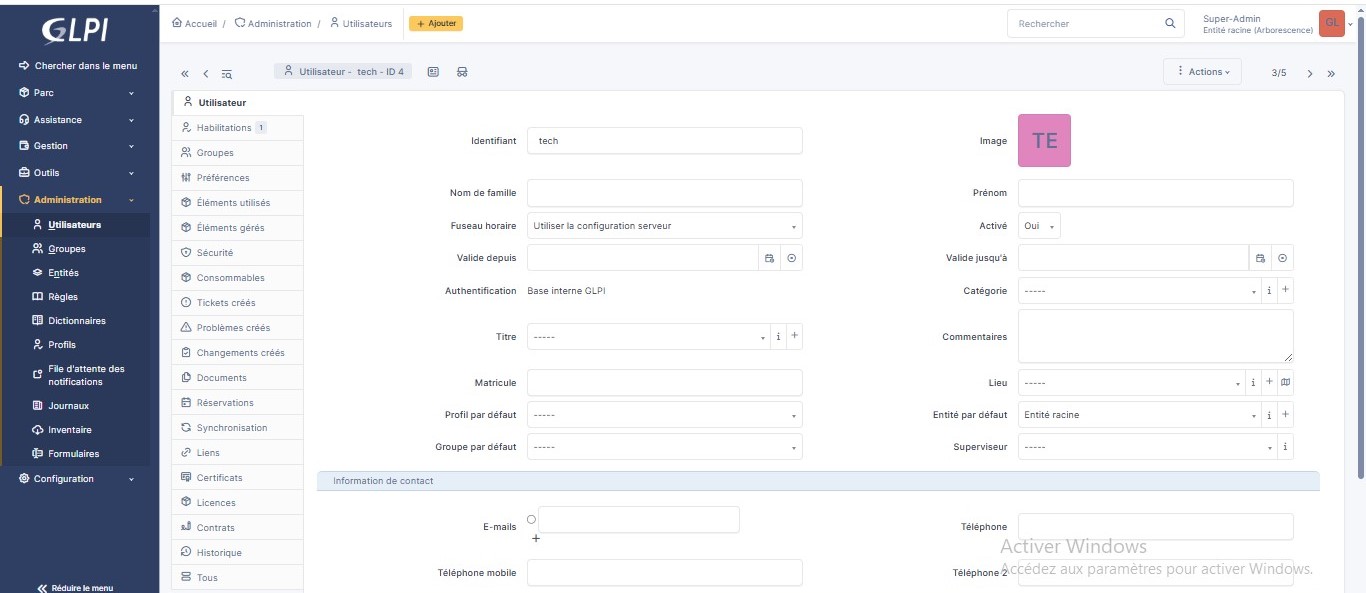Expand the Assistance sidebar menu
The height and width of the screenshot is (593, 1366).
75,120
